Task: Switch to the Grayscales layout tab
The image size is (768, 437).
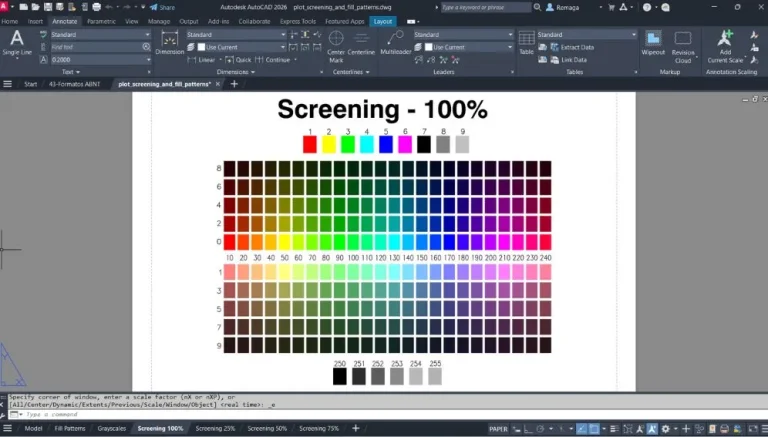Action: click(111, 429)
